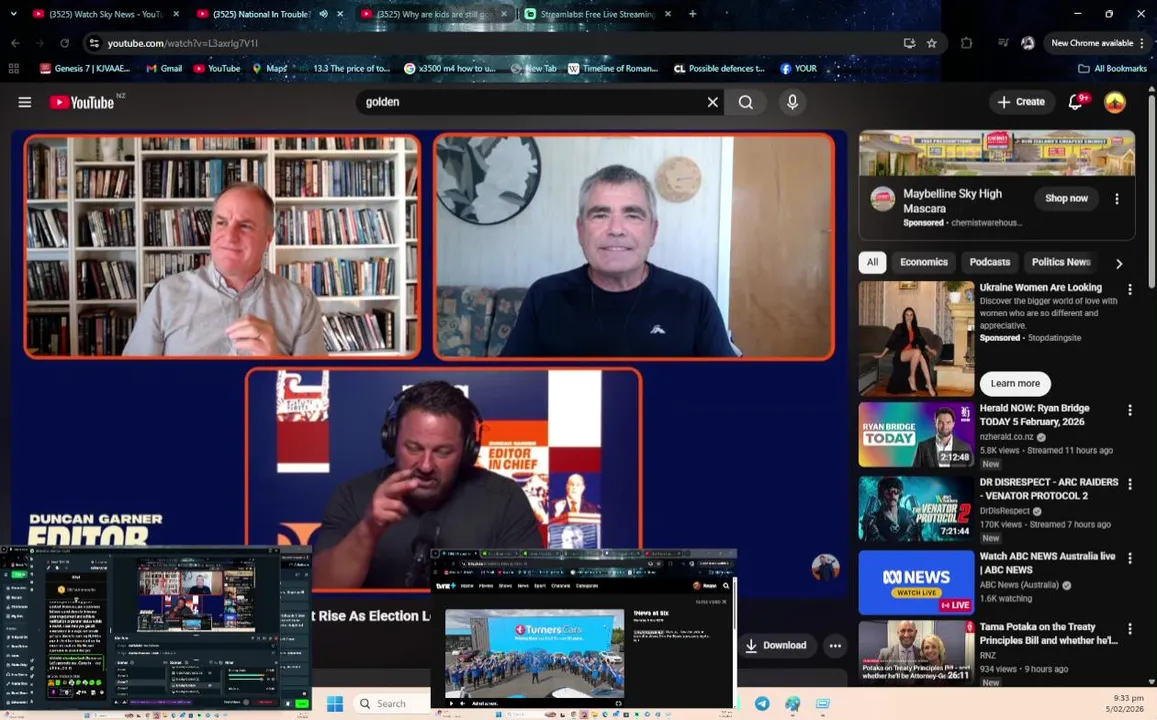Open the Apps grid in bookmarks bar
This screenshot has height=720, width=1157.
click(x=13, y=69)
